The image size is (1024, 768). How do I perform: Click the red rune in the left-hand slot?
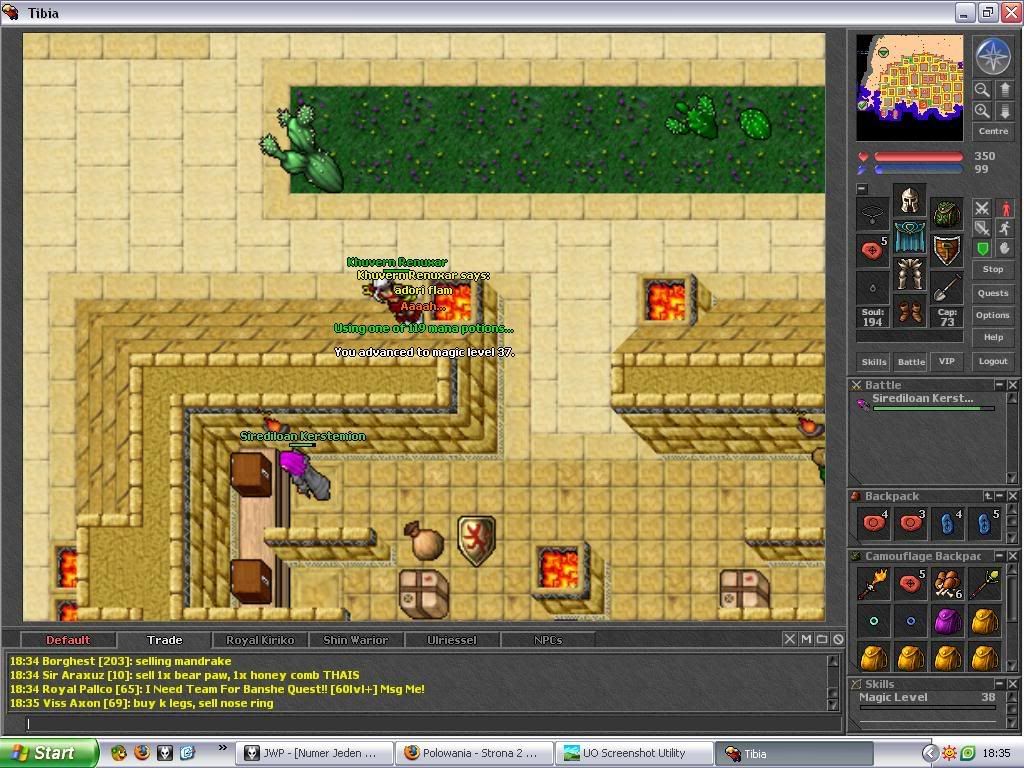tap(872, 250)
